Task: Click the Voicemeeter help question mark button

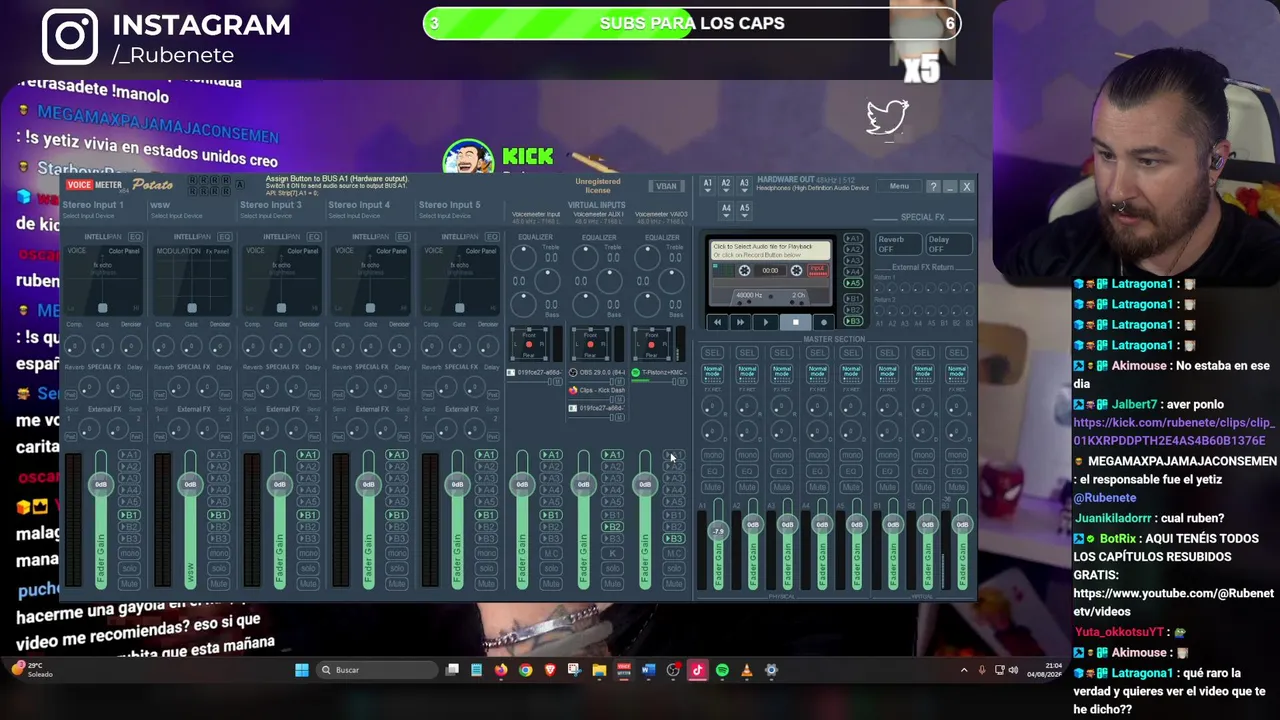Action: [x=933, y=186]
